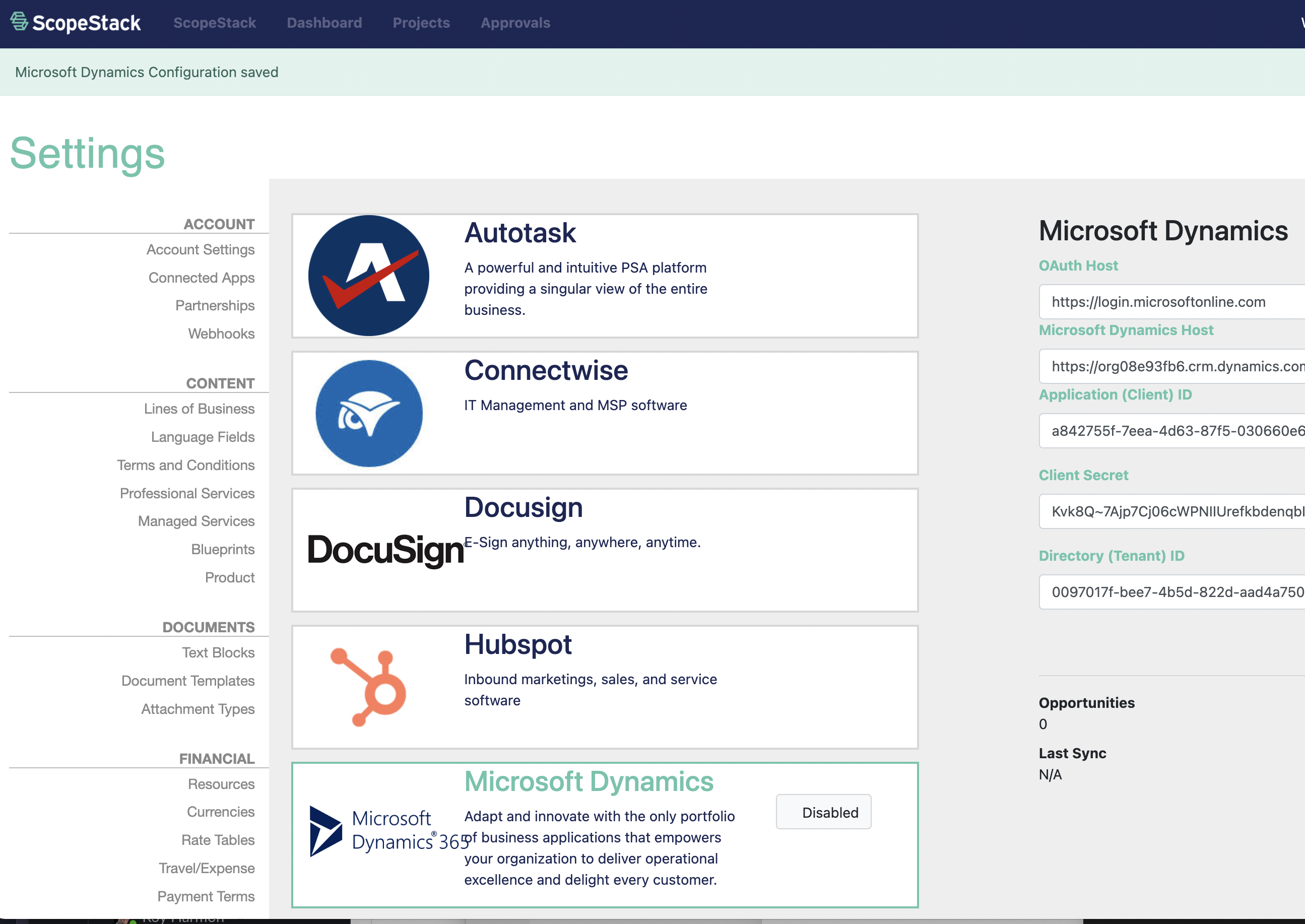Select the Connectwise card title

click(546, 370)
